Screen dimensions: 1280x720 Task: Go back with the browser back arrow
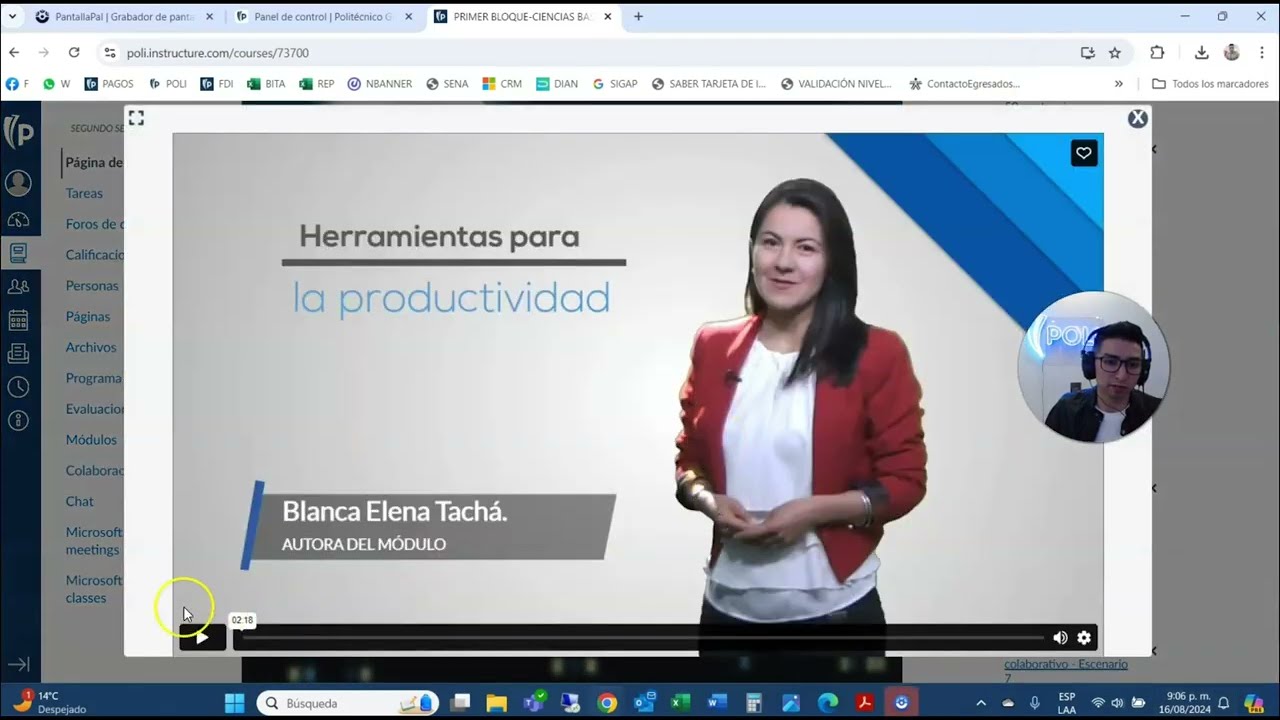(14, 53)
